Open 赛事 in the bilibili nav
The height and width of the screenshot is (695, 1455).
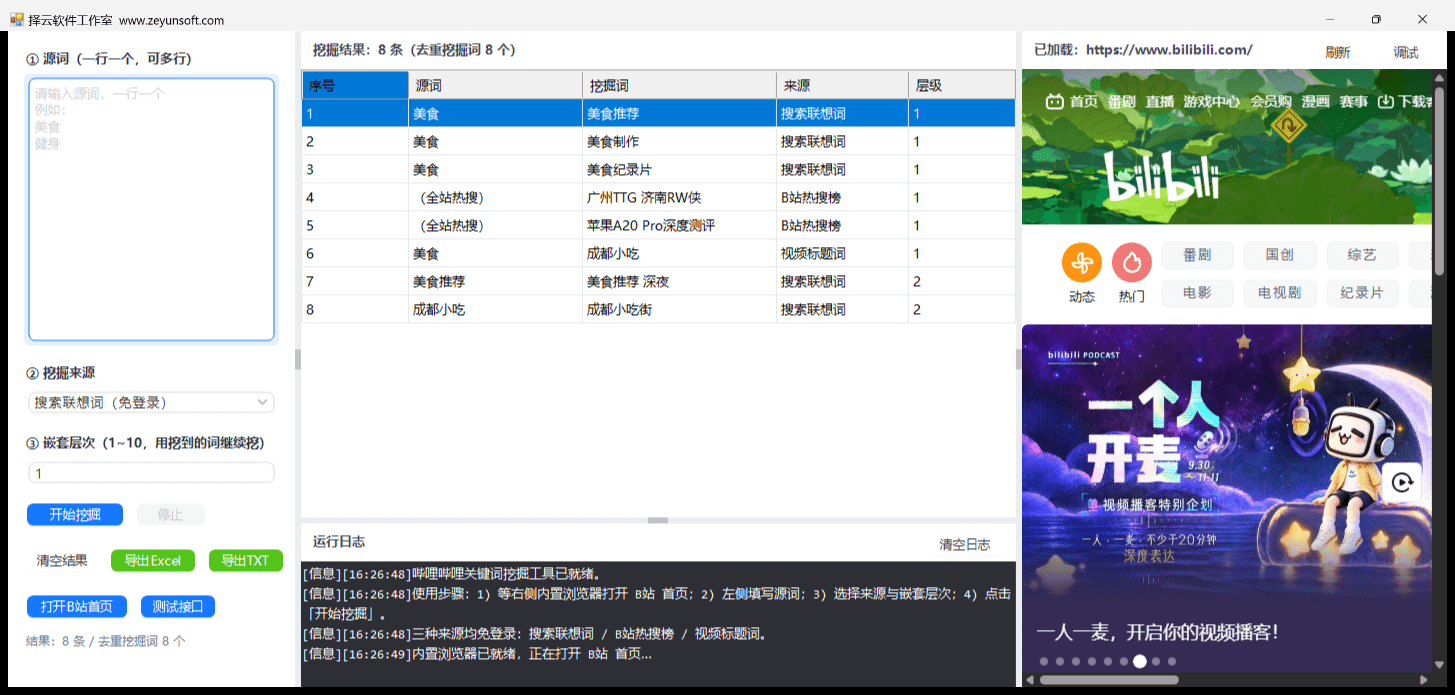(x=1353, y=101)
